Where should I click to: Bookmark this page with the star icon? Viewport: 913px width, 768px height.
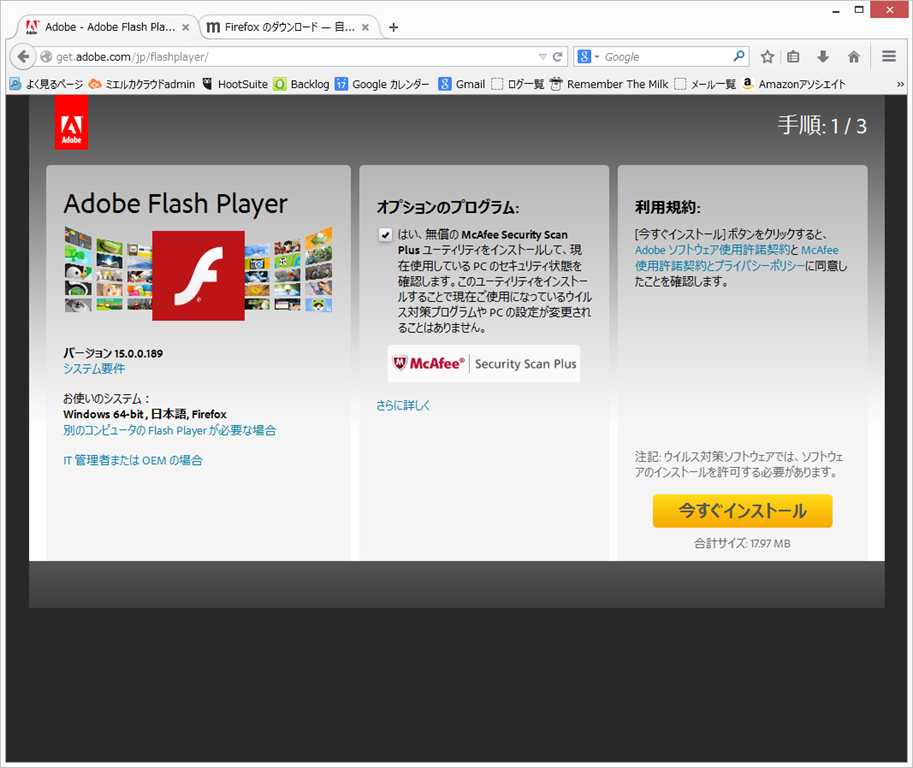click(767, 56)
